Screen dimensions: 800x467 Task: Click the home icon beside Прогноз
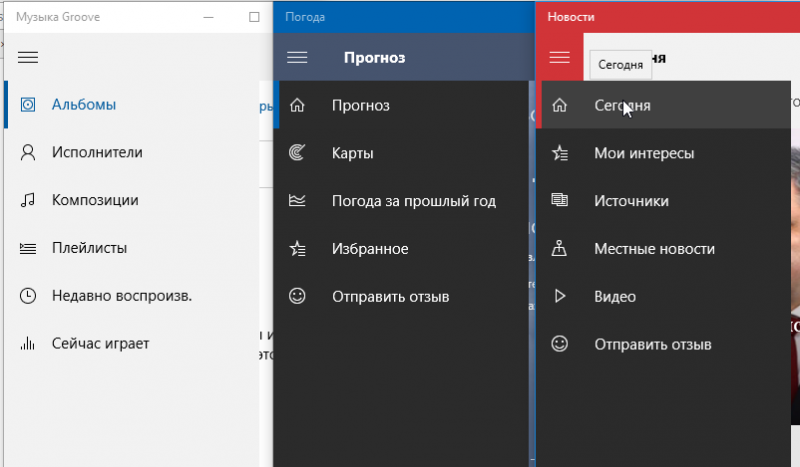(297, 105)
